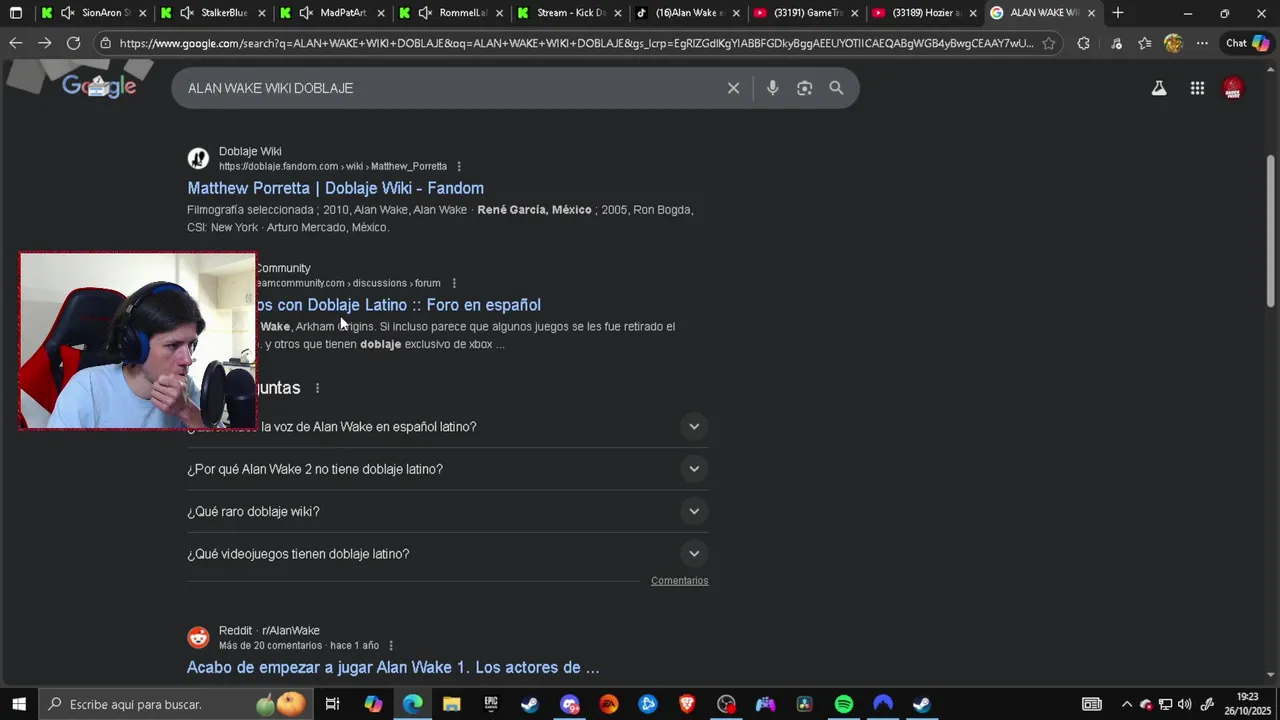This screenshot has width=1280, height=720.
Task: Reload the page with the refresh icon
Action: click(73, 43)
